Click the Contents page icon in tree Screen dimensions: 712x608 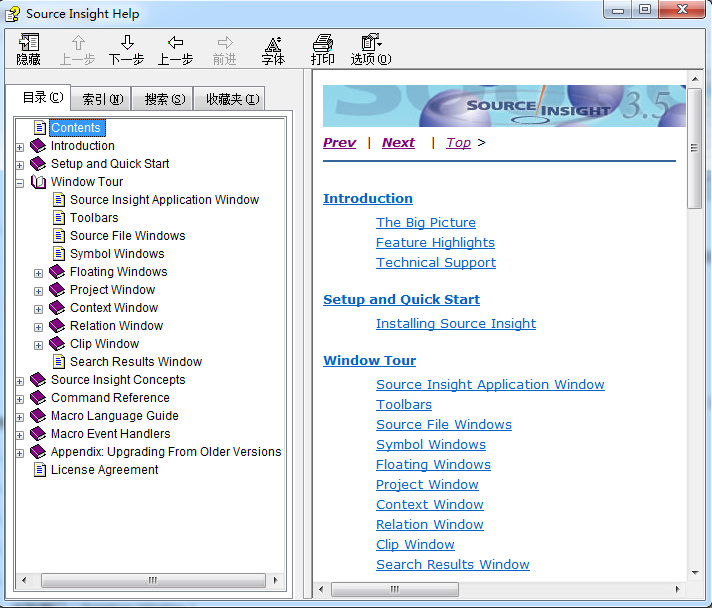click(x=40, y=128)
